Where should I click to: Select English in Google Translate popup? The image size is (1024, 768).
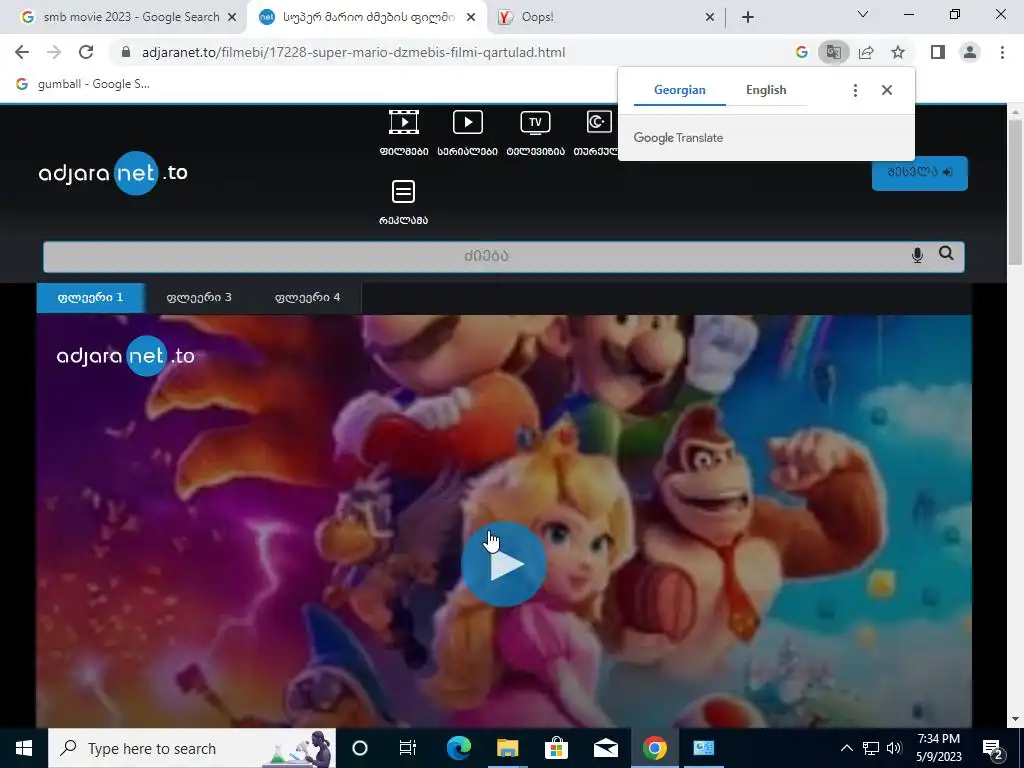[766, 90]
